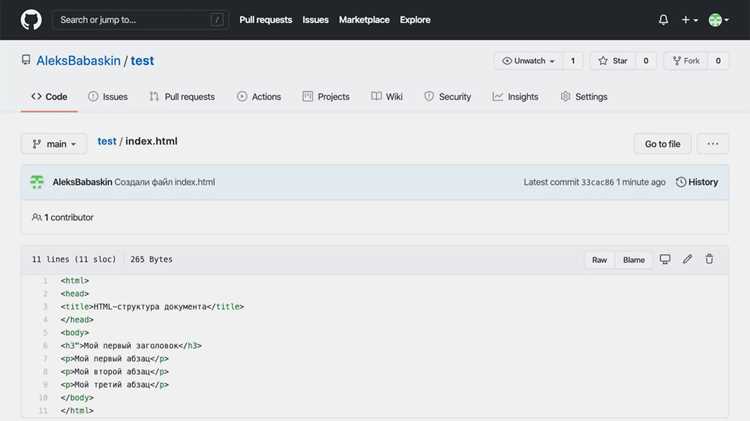Click line number 6
This screenshot has width=750, height=421.
(x=45, y=345)
